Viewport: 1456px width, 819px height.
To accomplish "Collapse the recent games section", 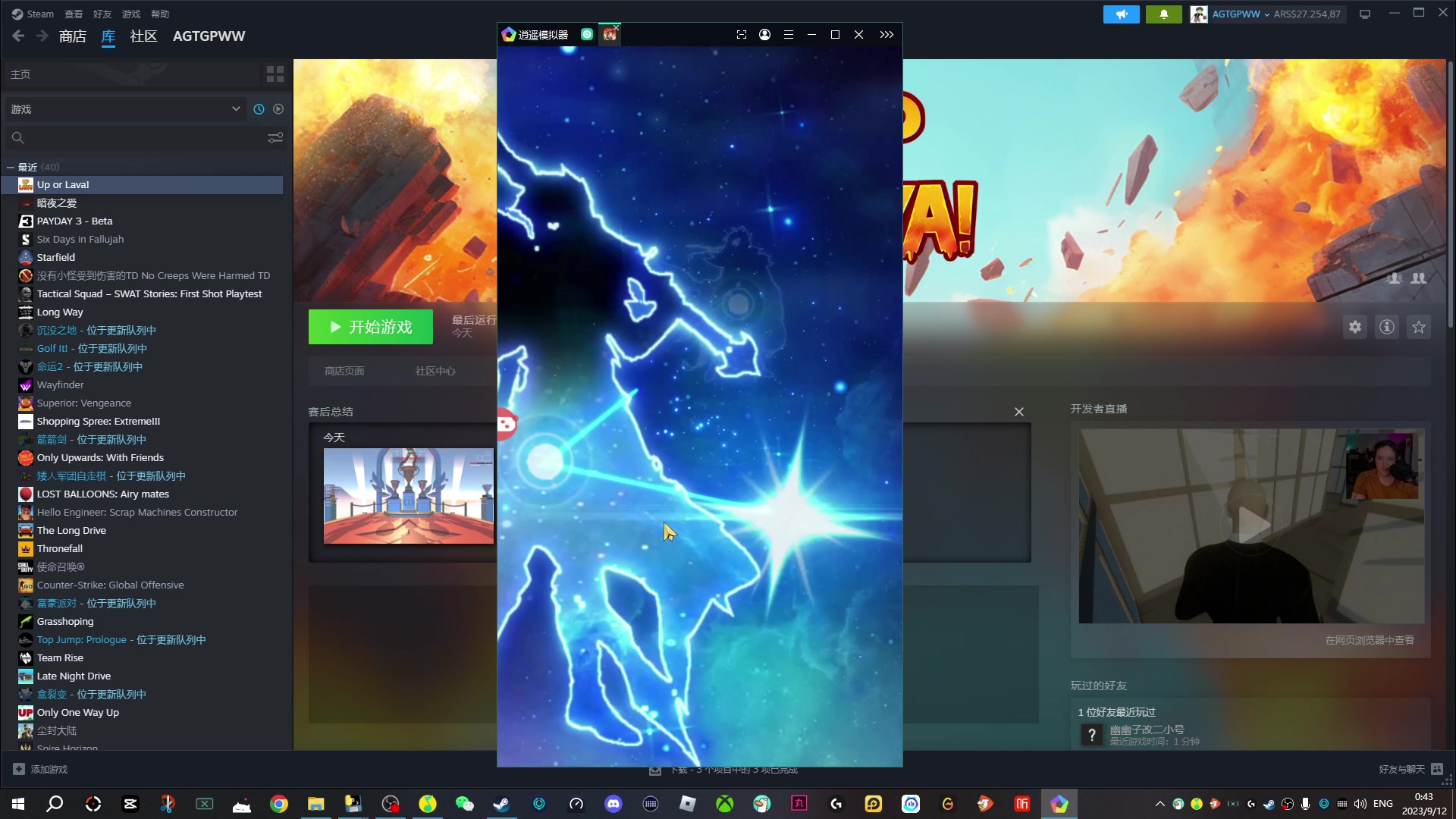I will (x=11, y=167).
